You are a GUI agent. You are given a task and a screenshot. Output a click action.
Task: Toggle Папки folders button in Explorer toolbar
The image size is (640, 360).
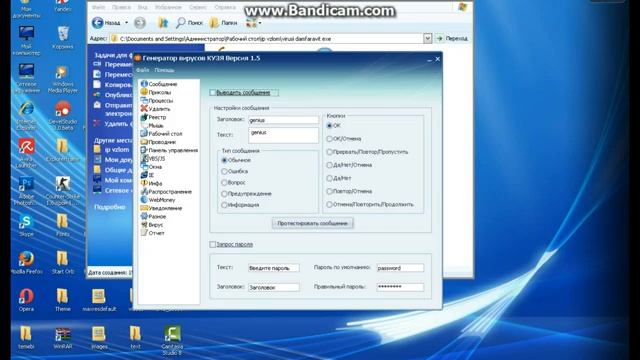[223, 23]
